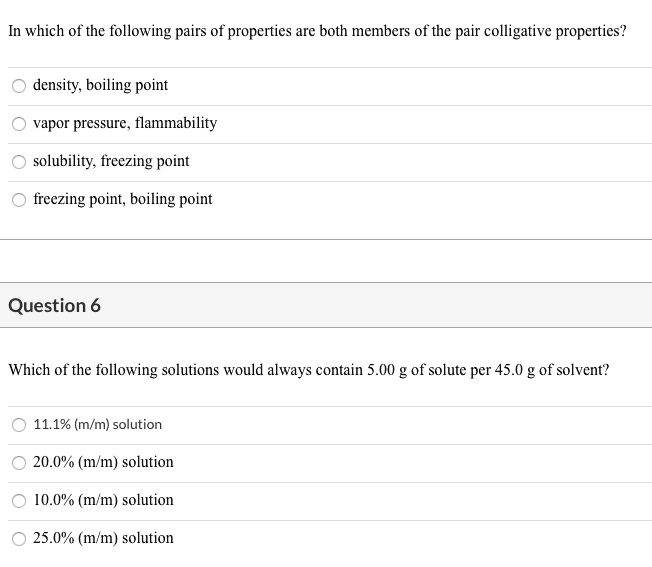Click the '10.0% (m/m) solution' label text
652x567 pixels.
[x=103, y=500]
